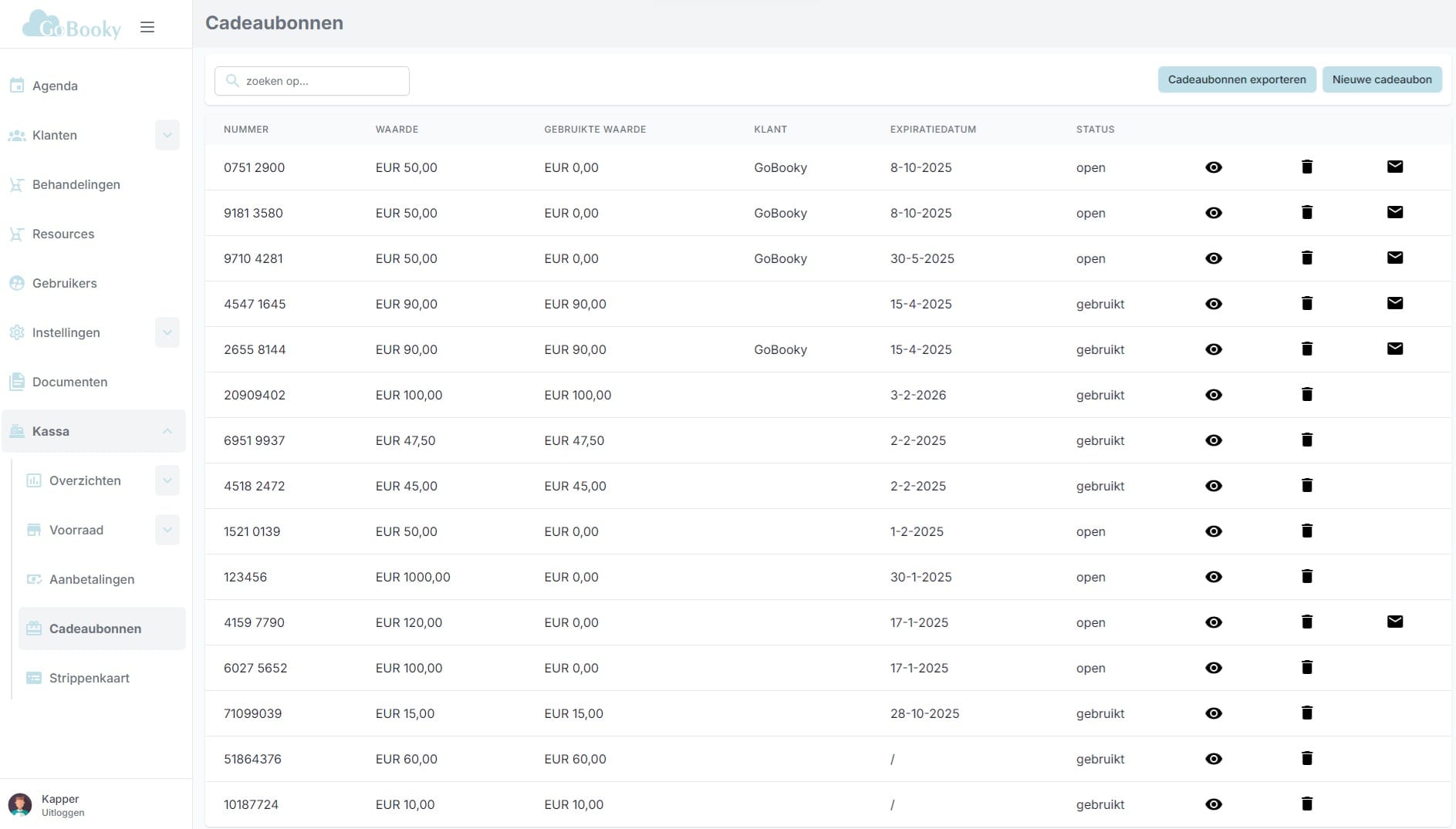Remove voucher 10187724 using trash icon
The width and height of the screenshot is (1456, 829).
1306,804
